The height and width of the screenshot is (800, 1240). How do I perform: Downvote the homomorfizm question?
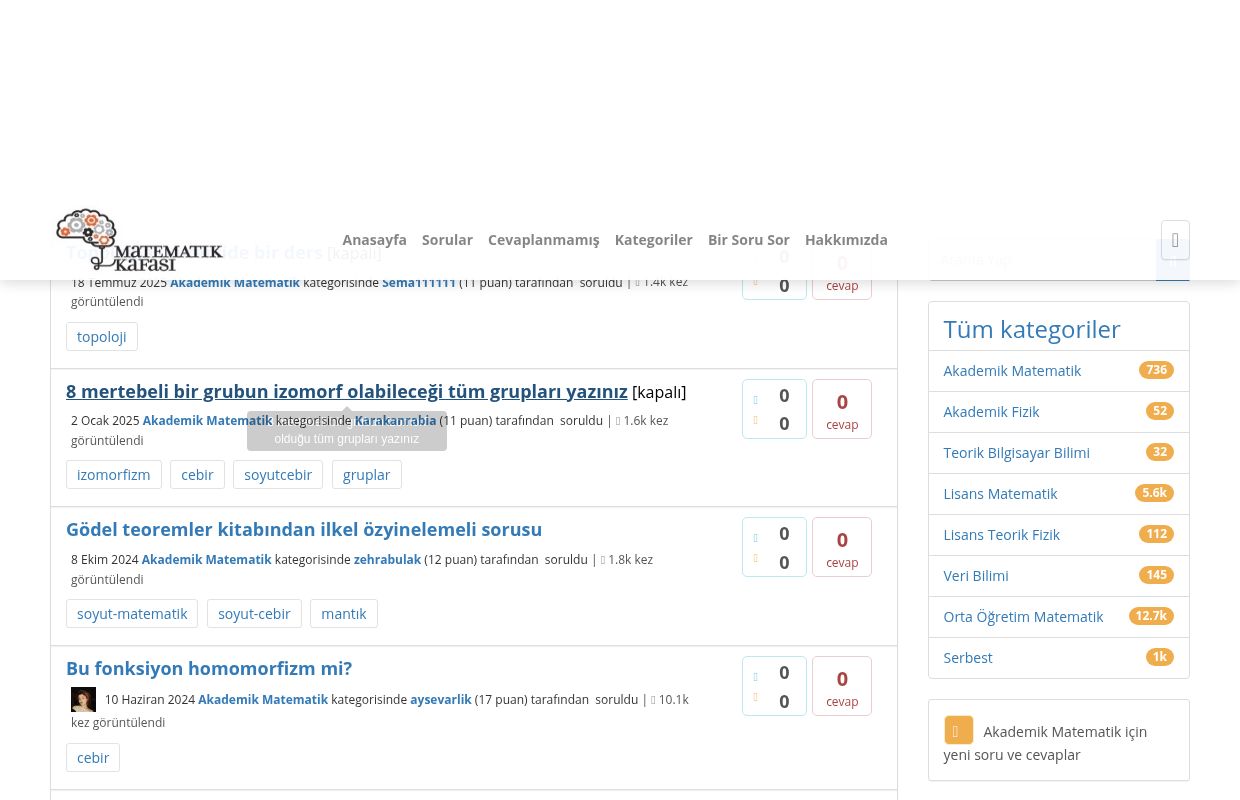click(x=756, y=698)
